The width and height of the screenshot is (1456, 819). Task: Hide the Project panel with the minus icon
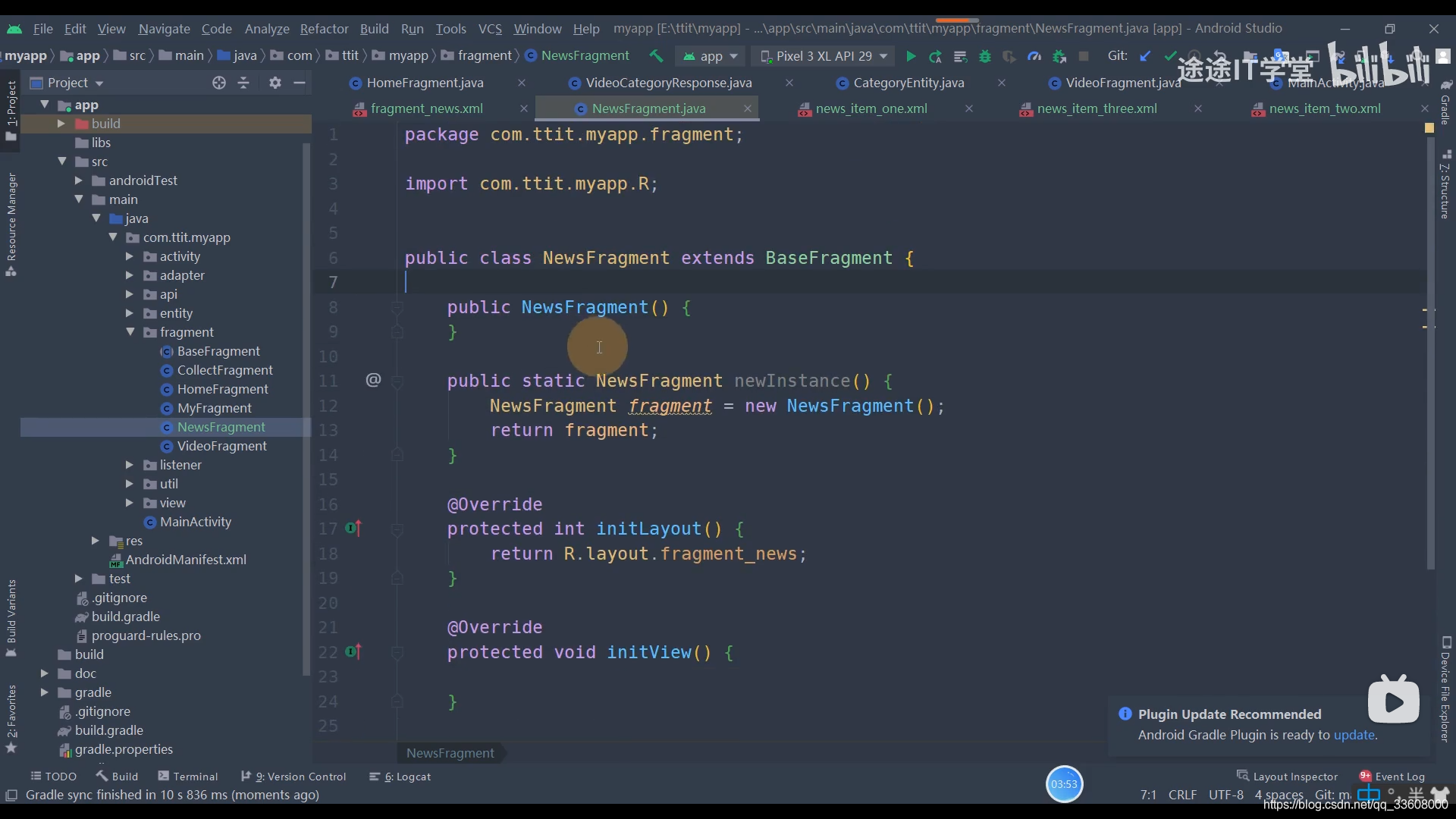[300, 83]
